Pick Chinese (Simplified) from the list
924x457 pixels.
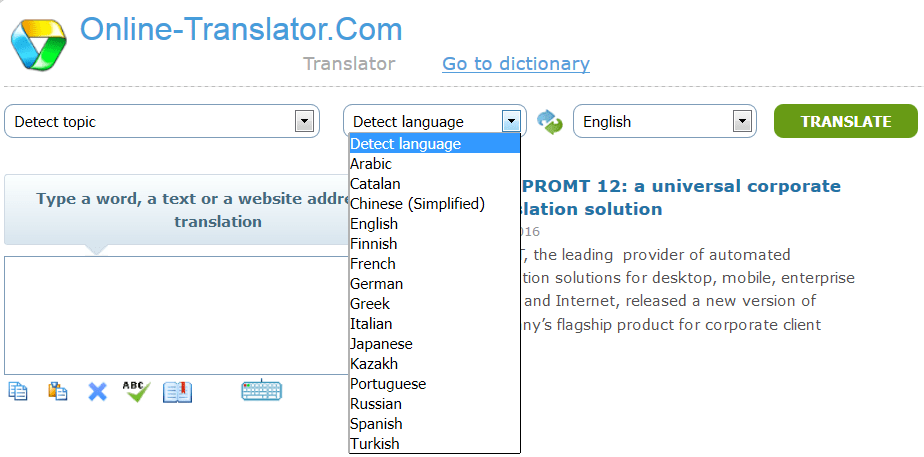417,204
